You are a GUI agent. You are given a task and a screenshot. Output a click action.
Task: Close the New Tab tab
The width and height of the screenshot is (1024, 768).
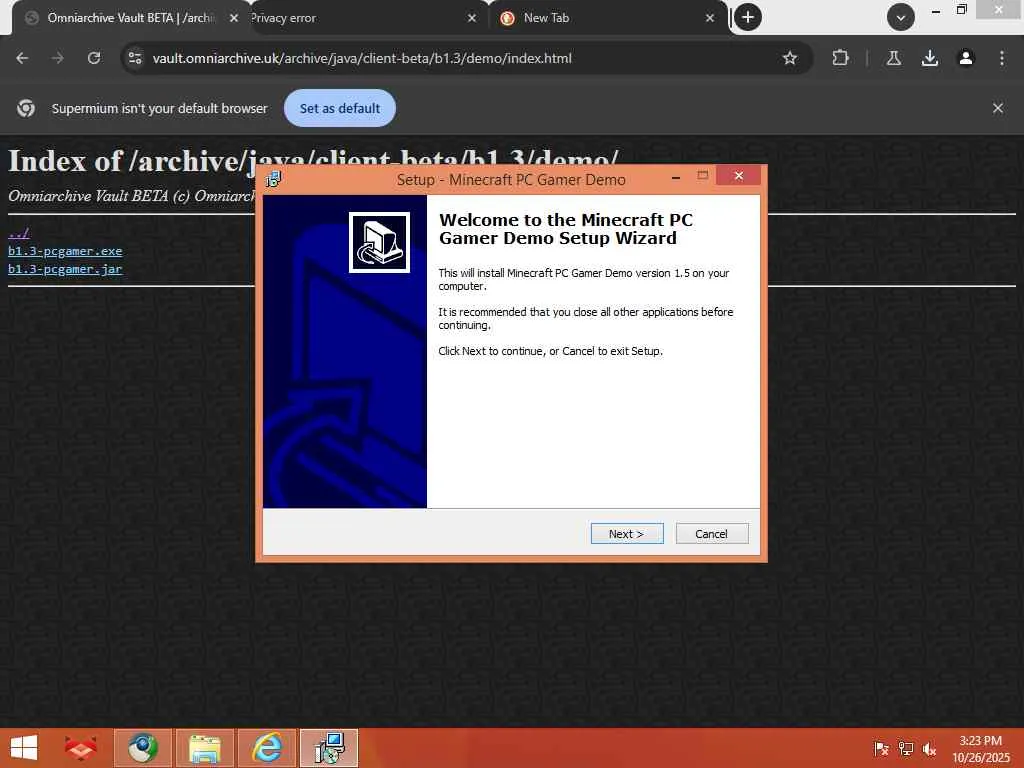point(710,18)
